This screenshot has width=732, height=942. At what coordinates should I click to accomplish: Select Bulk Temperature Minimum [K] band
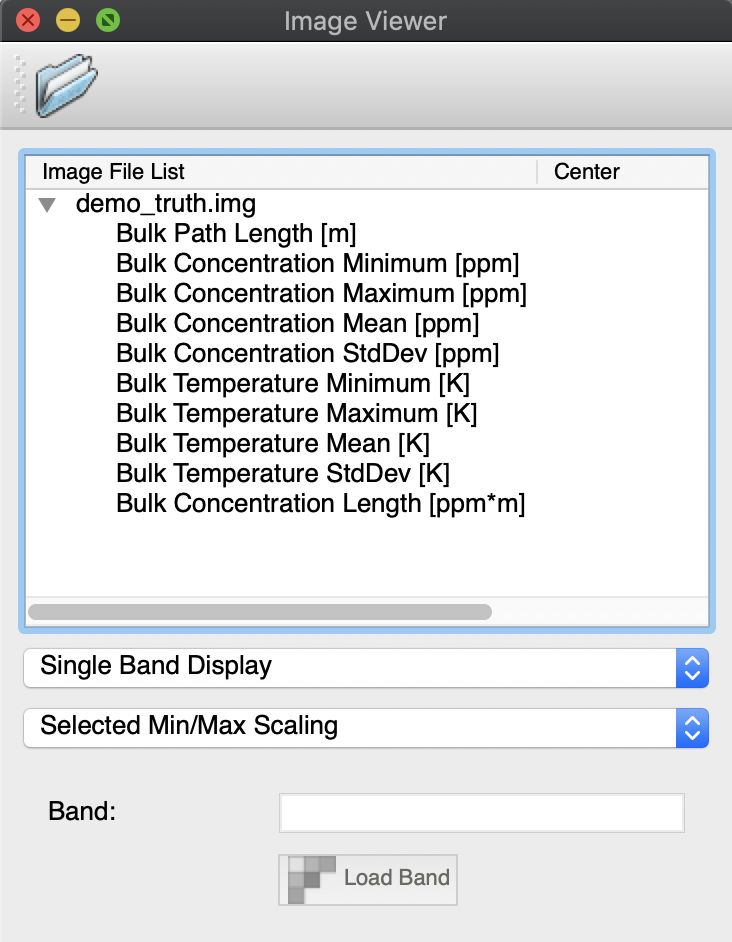pyautogui.click(x=293, y=384)
